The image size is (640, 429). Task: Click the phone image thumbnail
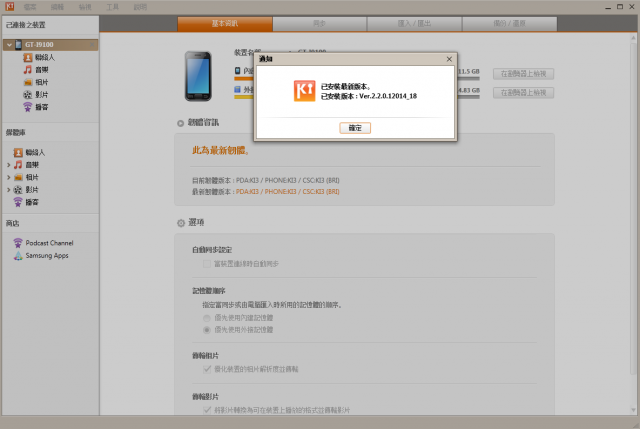click(x=198, y=76)
